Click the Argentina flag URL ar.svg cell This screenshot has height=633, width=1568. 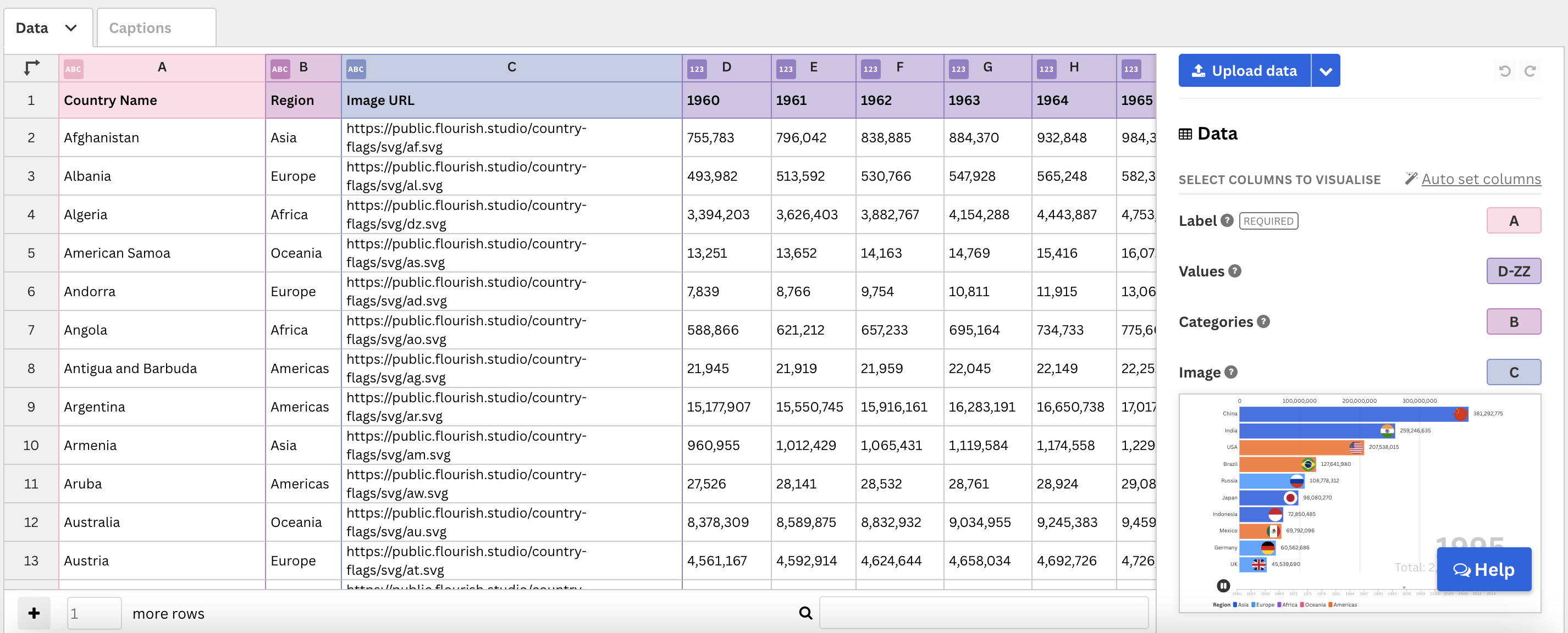511,407
